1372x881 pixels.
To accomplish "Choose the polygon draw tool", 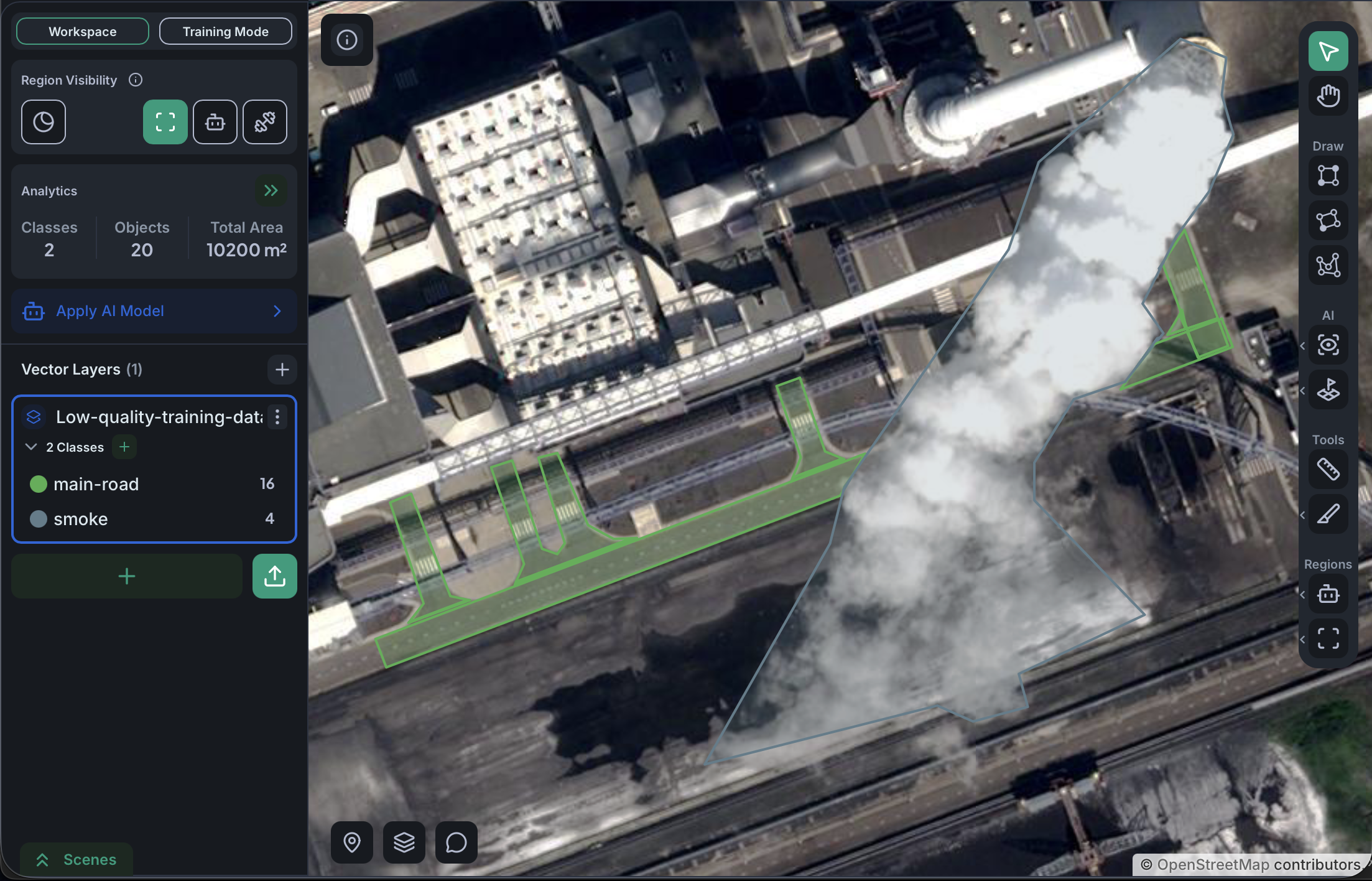I will click(x=1328, y=220).
